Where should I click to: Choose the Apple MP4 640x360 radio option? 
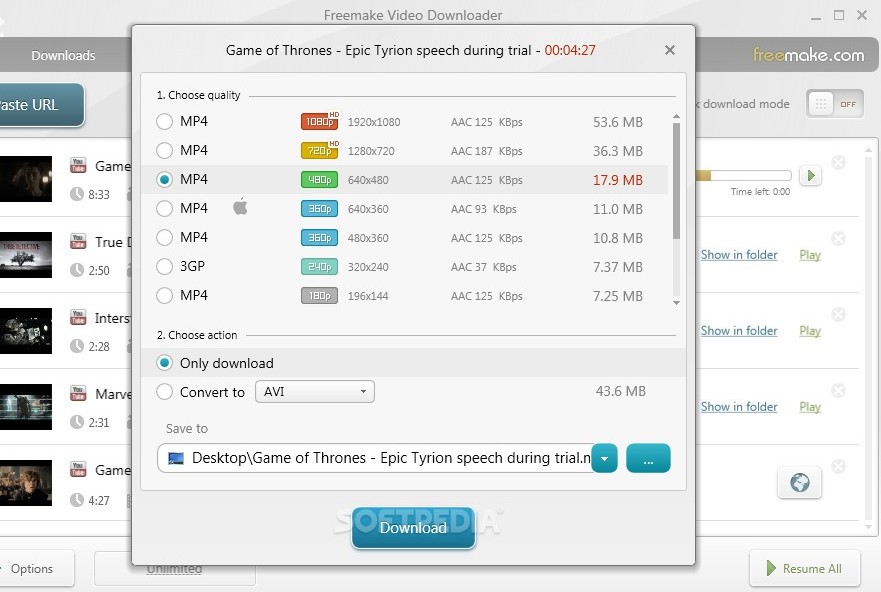tap(164, 208)
